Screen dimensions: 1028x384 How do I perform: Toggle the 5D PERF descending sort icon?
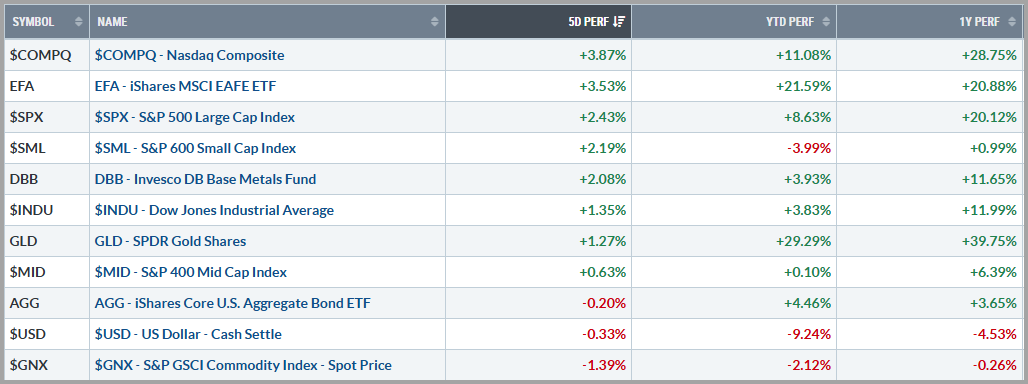(619, 22)
